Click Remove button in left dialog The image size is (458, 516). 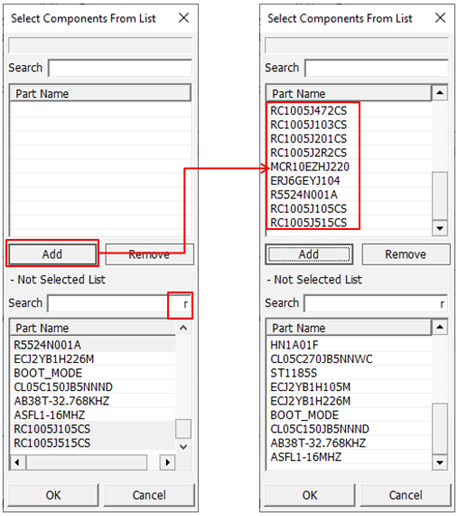(149, 254)
